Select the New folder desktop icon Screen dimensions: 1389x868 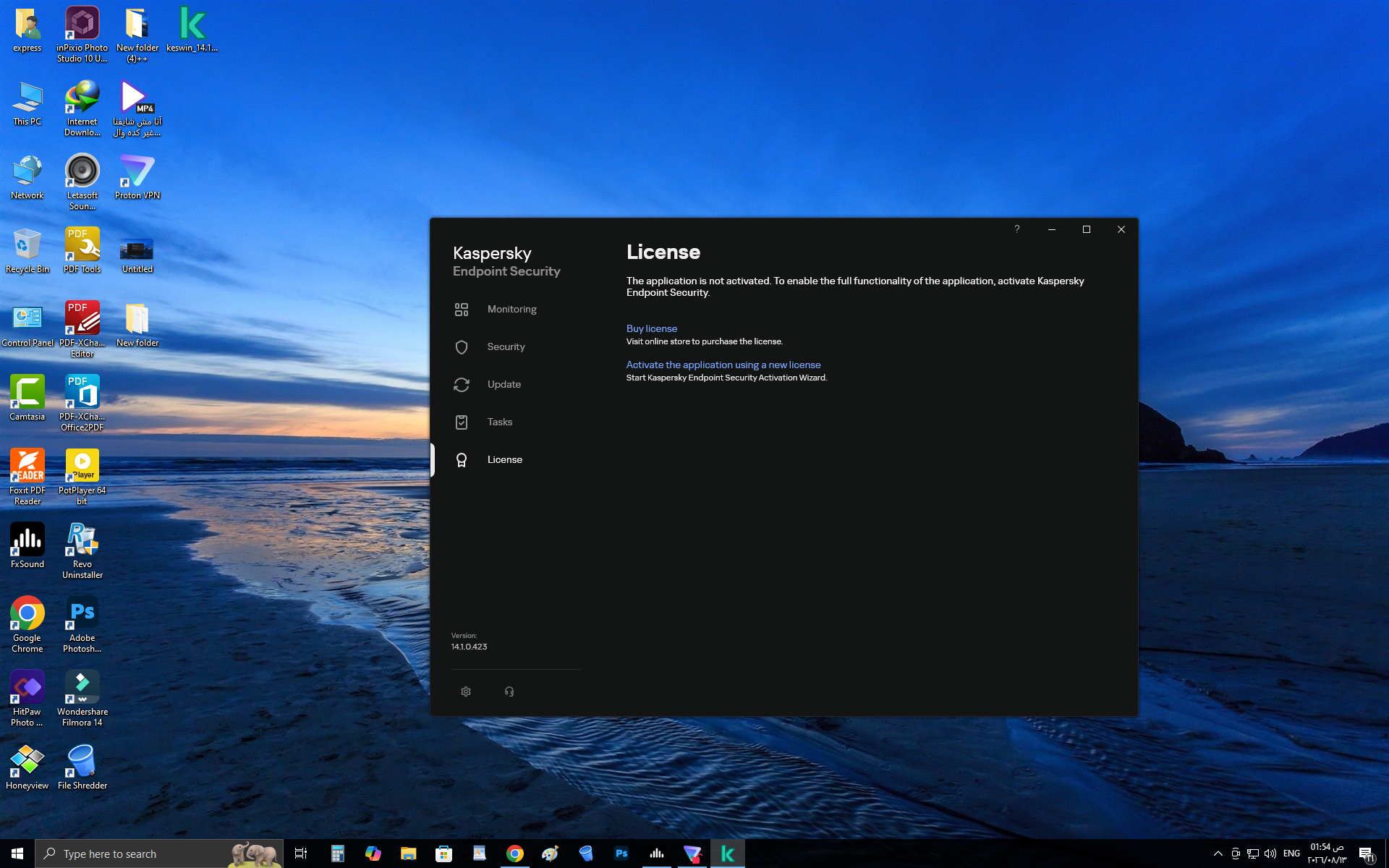point(137,325)
